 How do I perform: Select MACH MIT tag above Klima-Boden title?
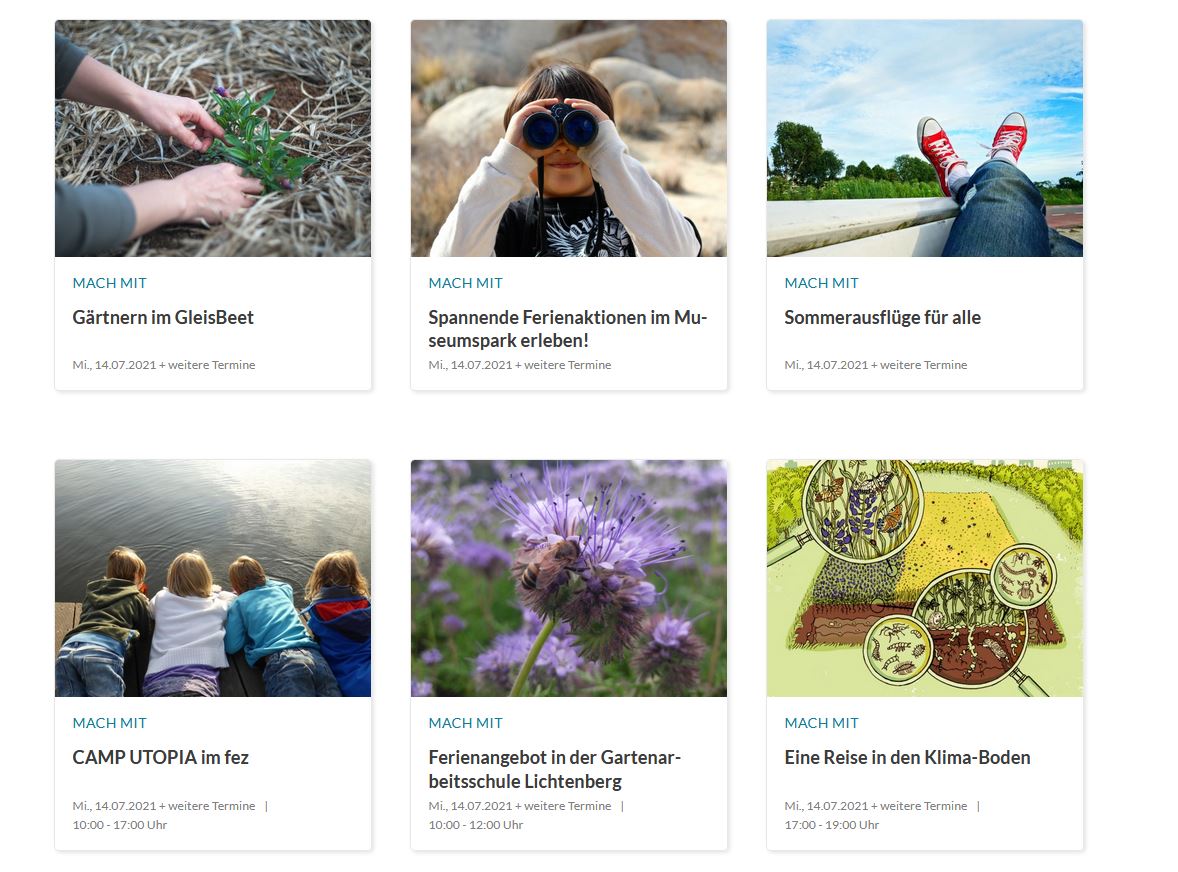822,723
